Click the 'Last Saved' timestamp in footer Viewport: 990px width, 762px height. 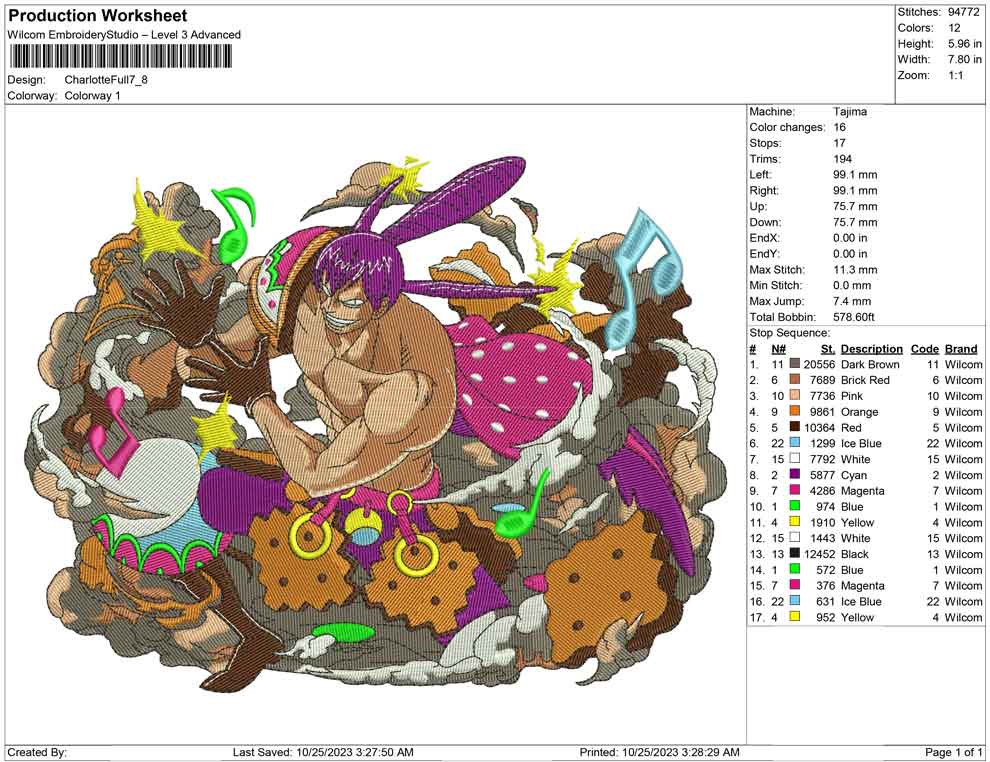pos(323,752)
